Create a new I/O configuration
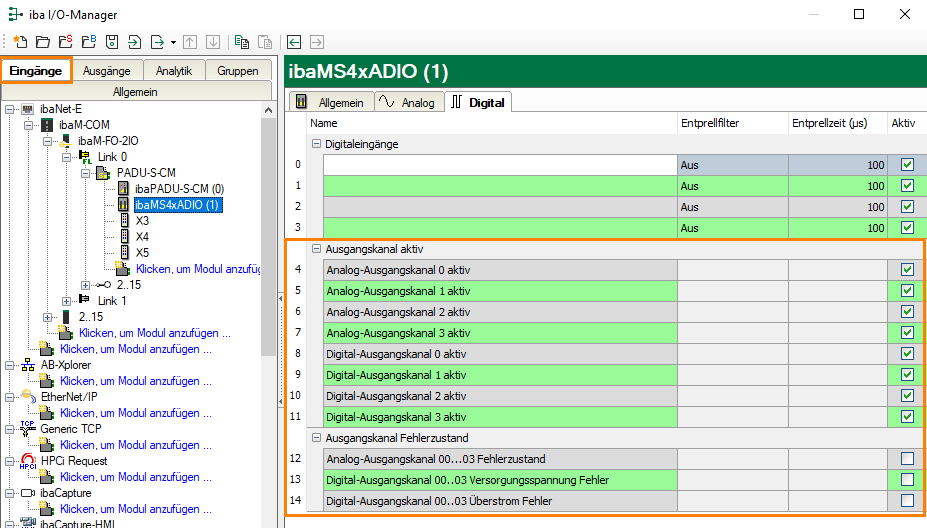The width and height of the screenshot is (927, 528). 20,42
